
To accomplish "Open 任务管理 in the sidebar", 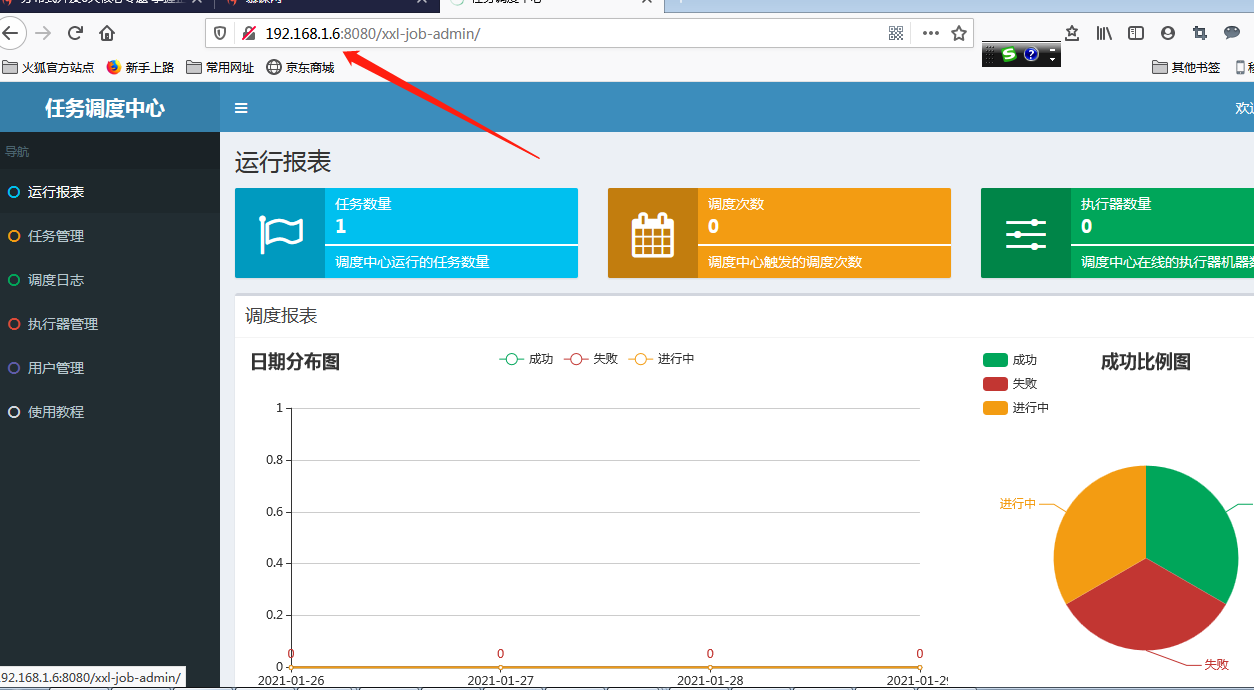I will tap(110, 236).
